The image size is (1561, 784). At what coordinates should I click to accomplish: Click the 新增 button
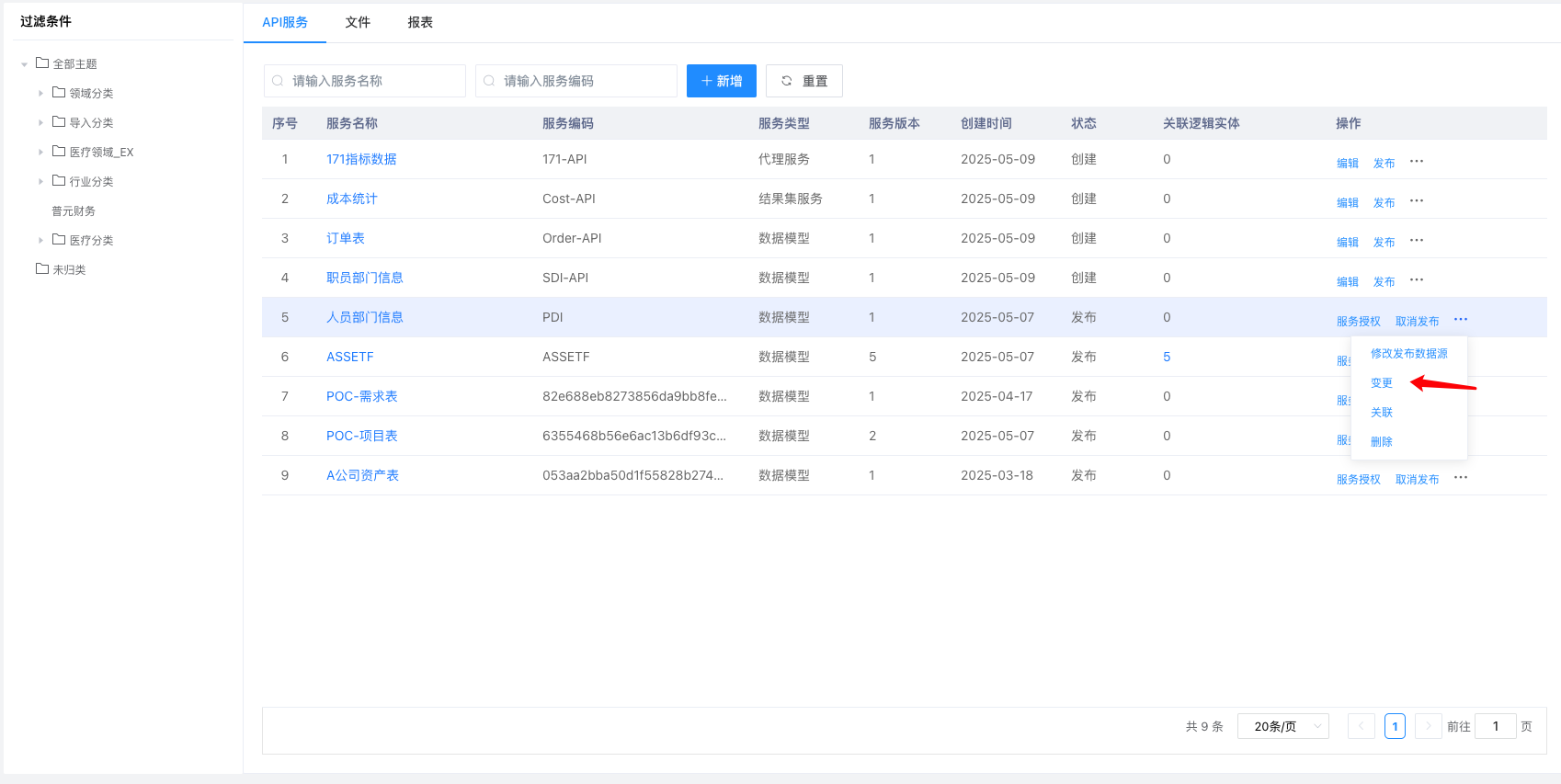click(x=721, y=81)
